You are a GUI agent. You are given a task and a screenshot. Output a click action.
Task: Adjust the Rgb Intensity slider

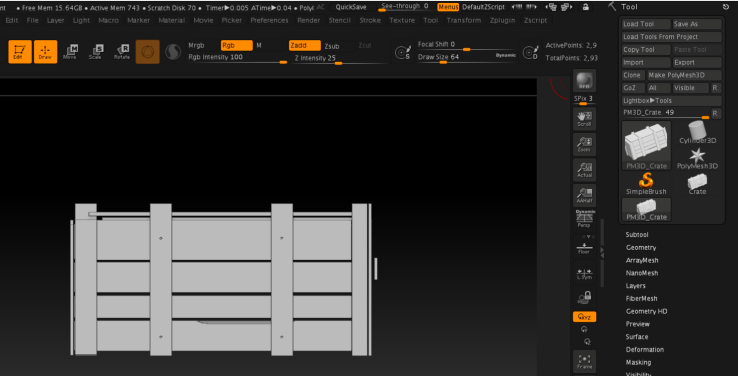pyautogui.click(x=237, y=58)
